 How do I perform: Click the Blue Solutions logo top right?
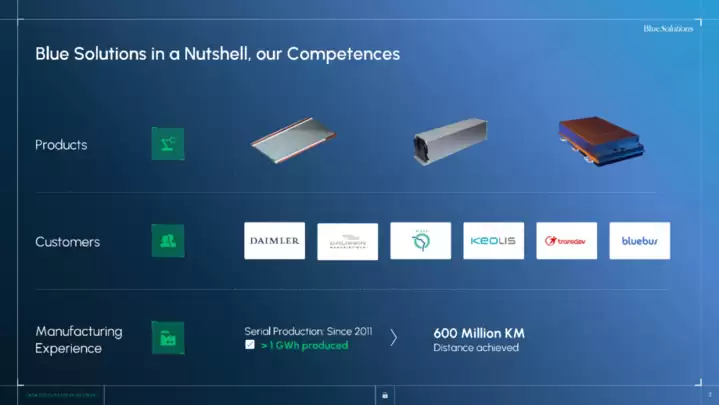tap(667, 28)
